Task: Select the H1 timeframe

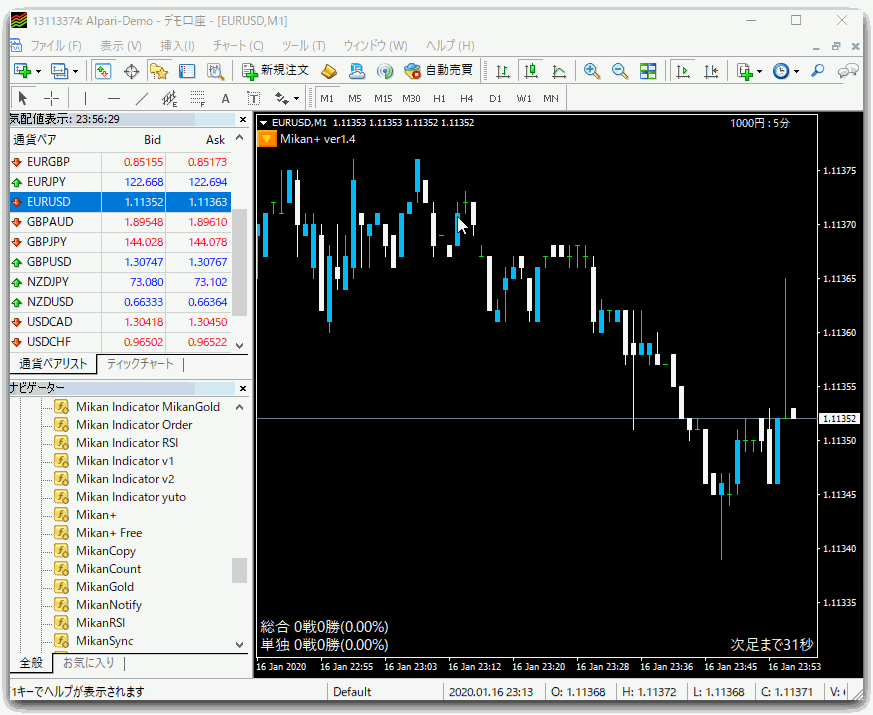Action: [439, 99]
